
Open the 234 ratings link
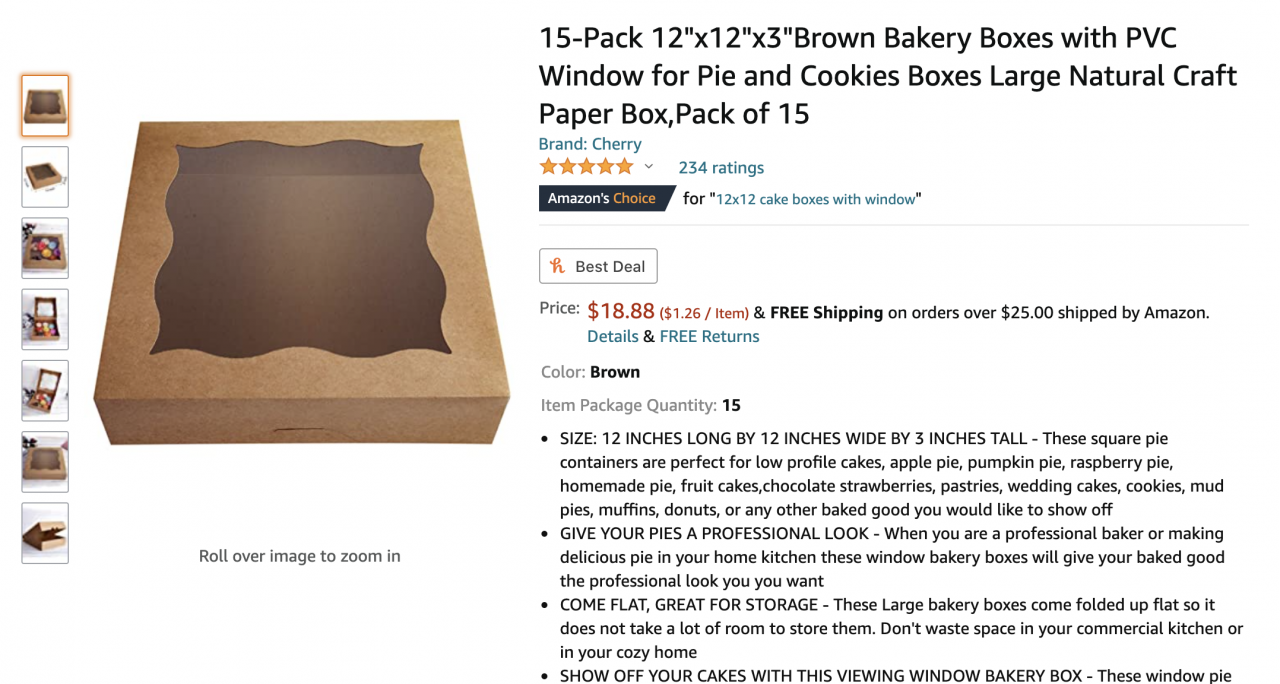(720, 168)
